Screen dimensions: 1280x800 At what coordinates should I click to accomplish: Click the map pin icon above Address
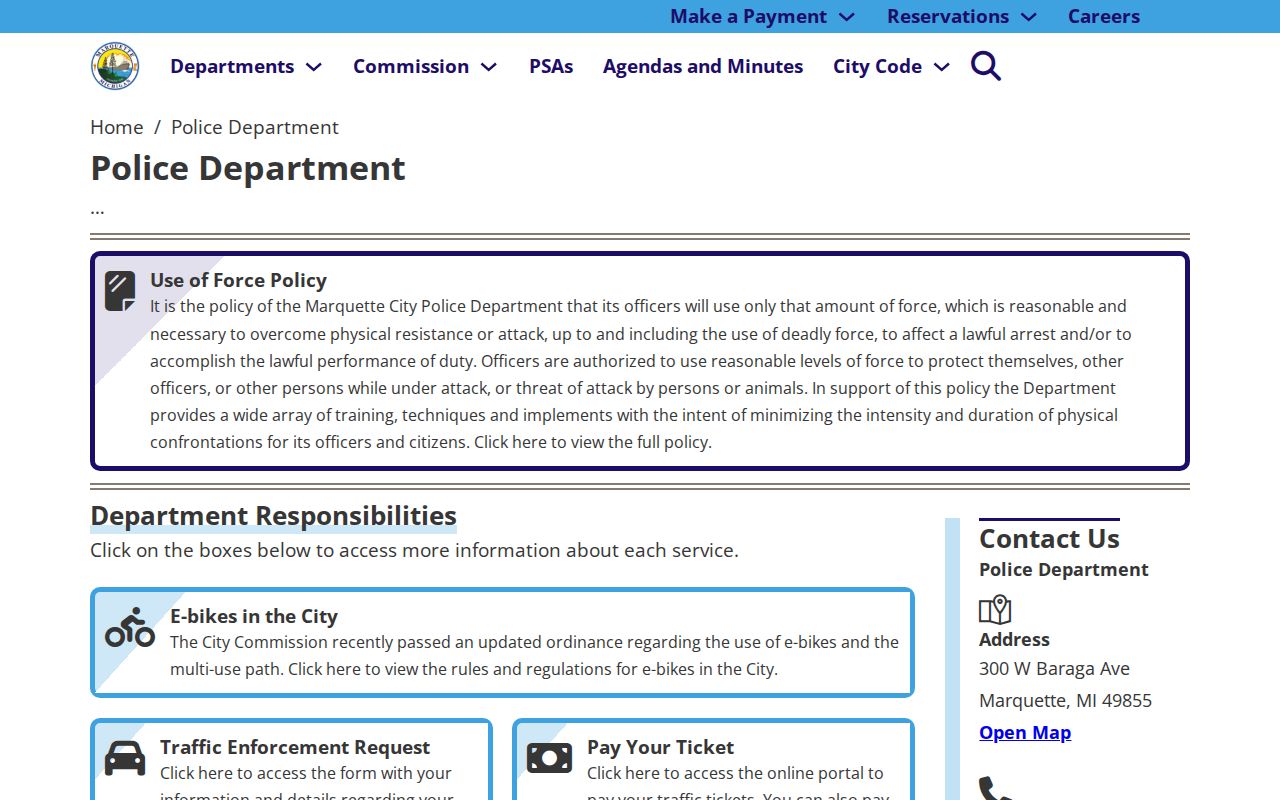[x=995, y=610]
